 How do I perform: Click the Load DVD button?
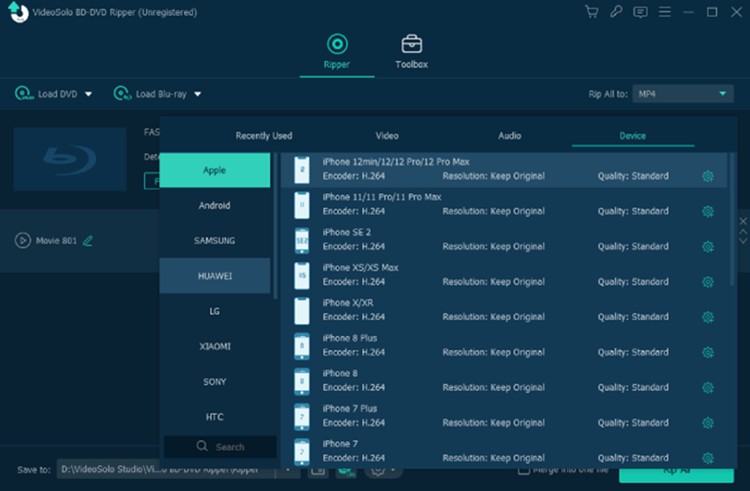46,94
